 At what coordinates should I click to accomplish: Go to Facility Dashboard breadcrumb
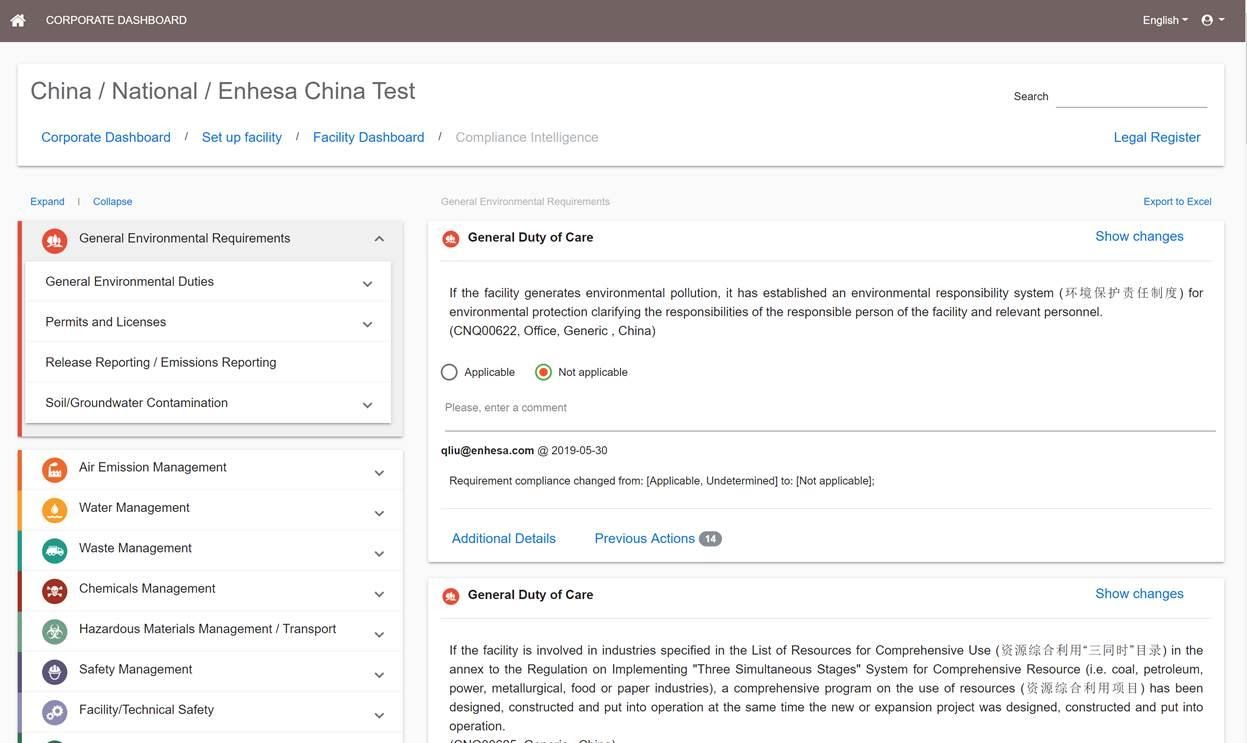(368, 137)
